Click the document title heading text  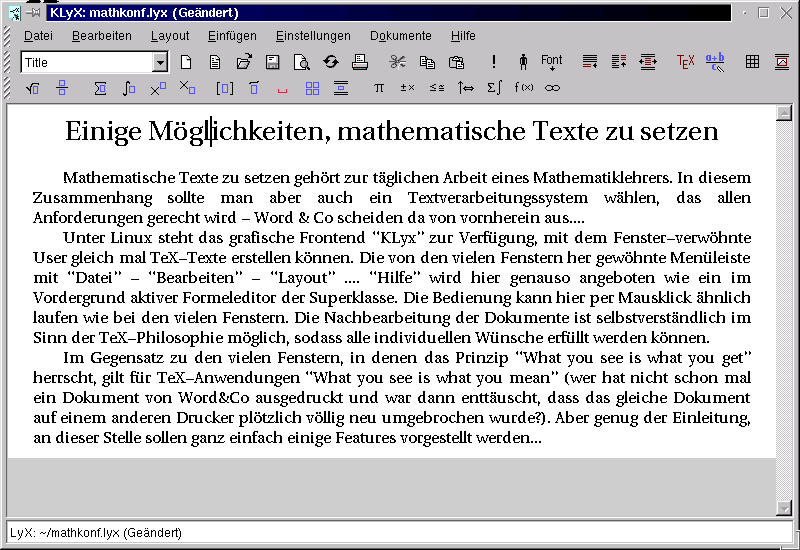[391, 131]
